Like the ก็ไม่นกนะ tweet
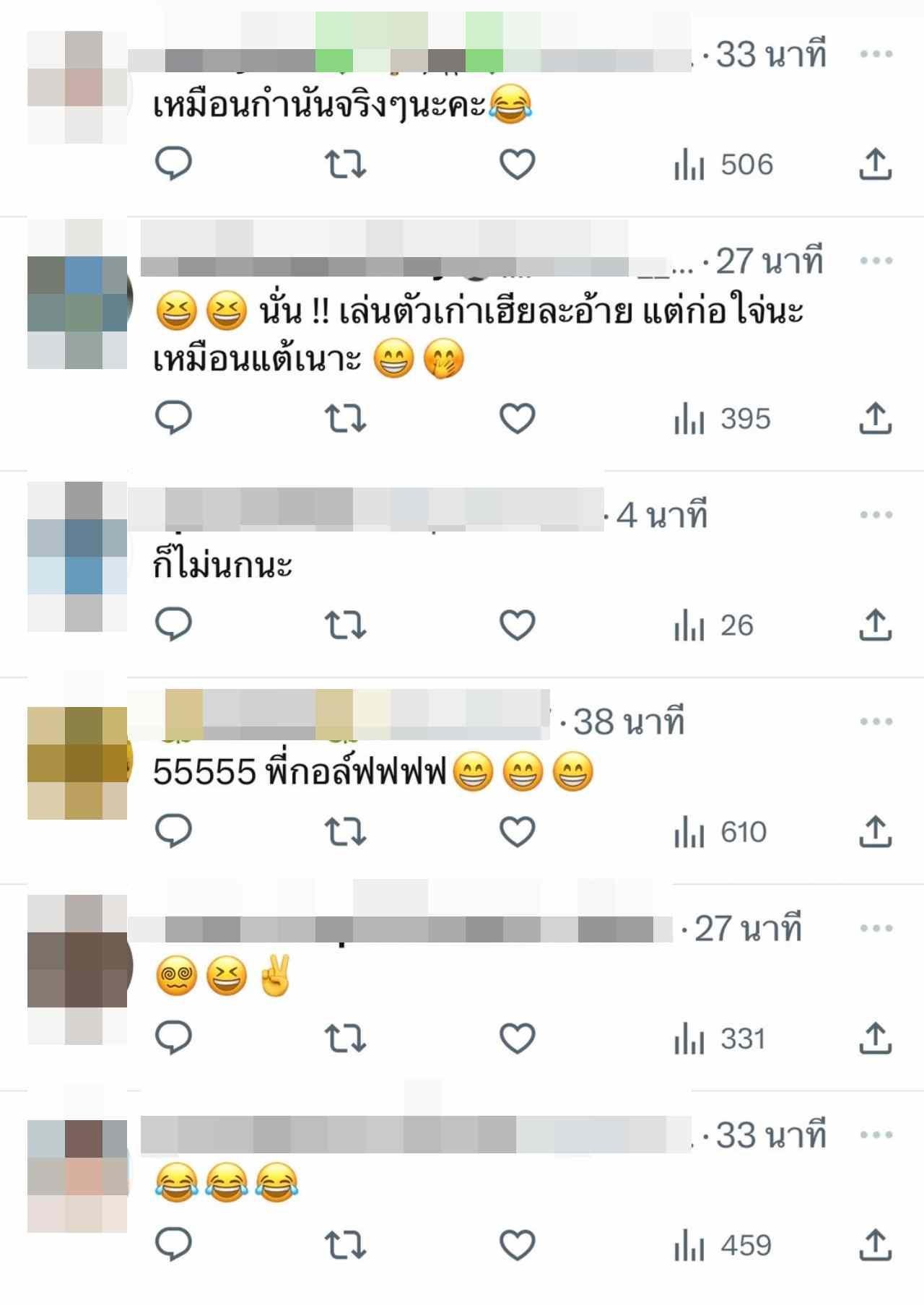The image size is (924, 1305). [518, 625]
